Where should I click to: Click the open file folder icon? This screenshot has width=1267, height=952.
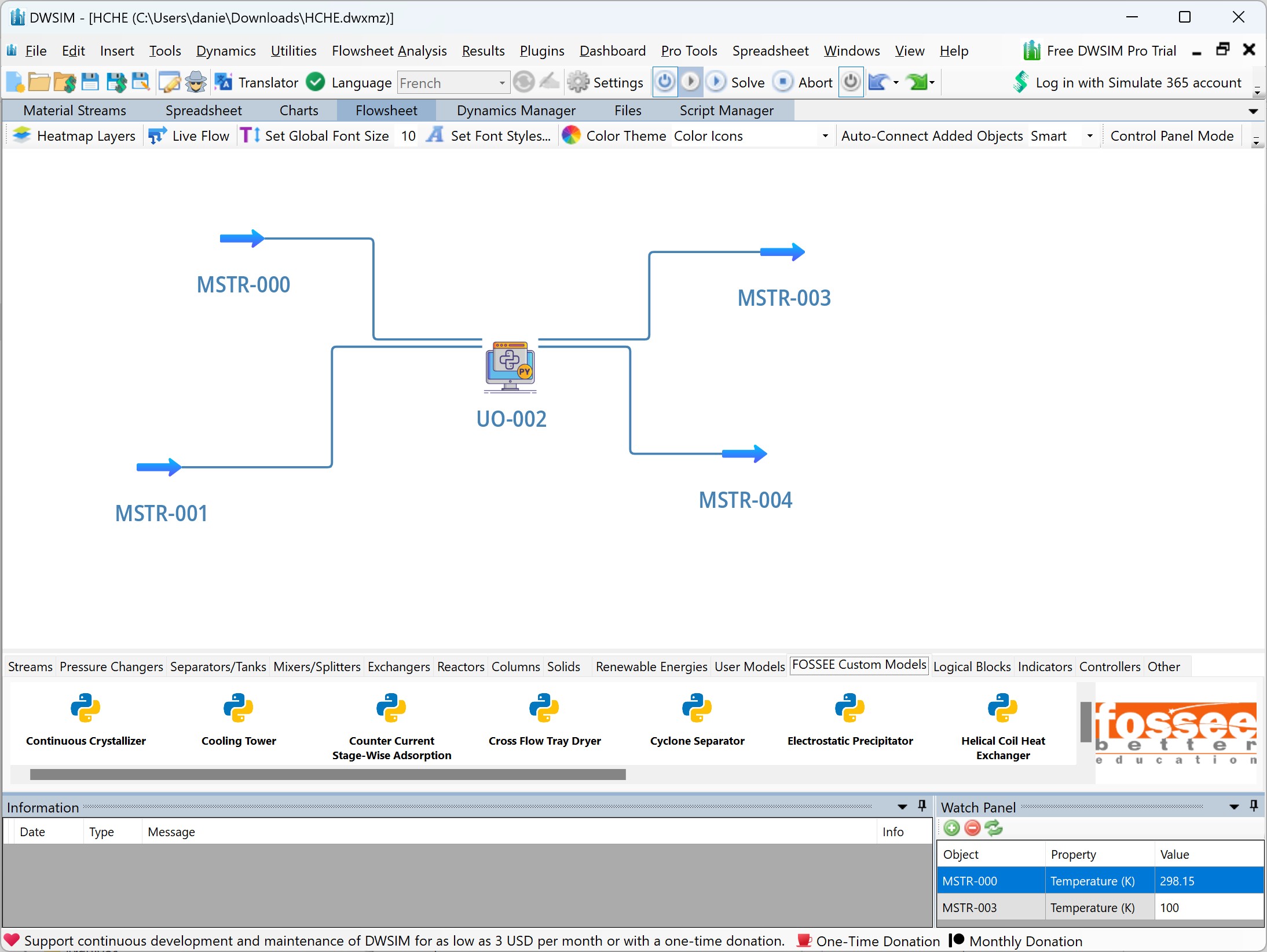[39, 82]
